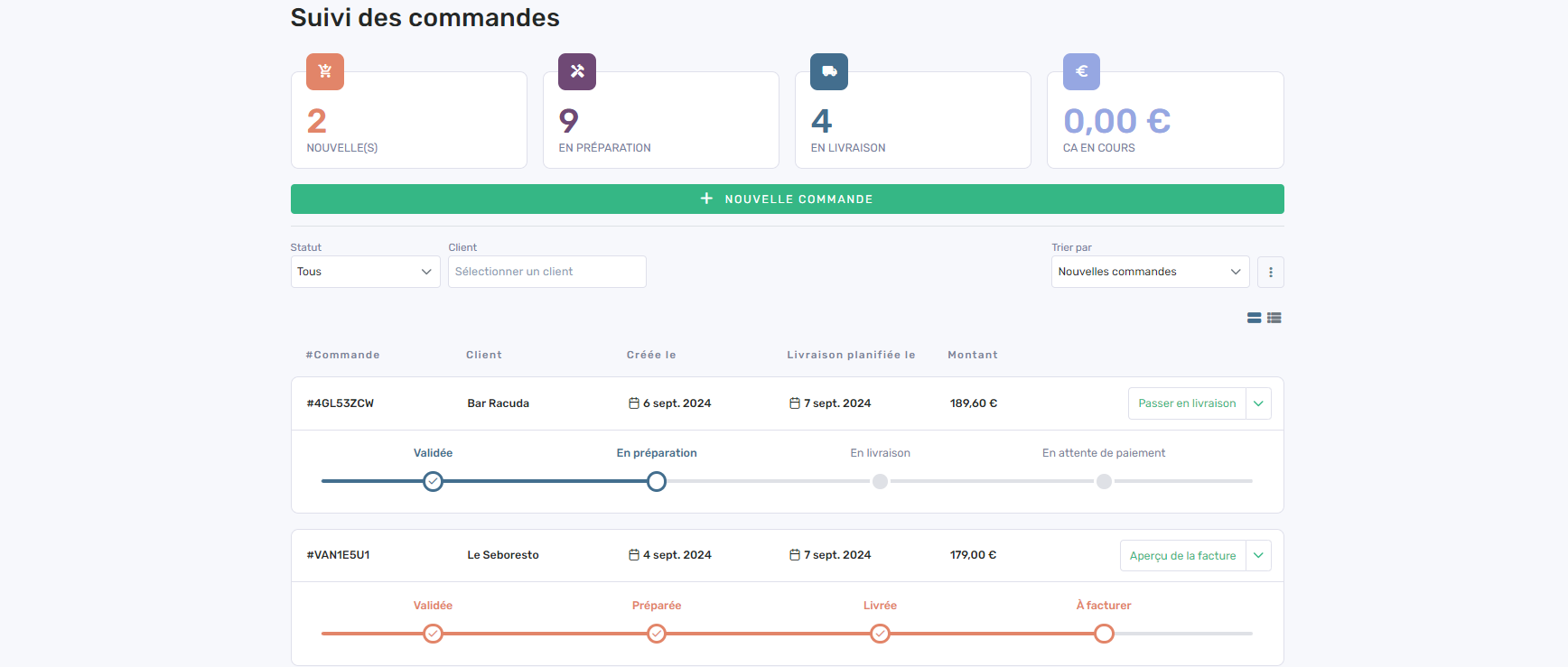Click the #Commande column header
The height and width of the screenshot is (667, 1568).
[x=343, y=355]
